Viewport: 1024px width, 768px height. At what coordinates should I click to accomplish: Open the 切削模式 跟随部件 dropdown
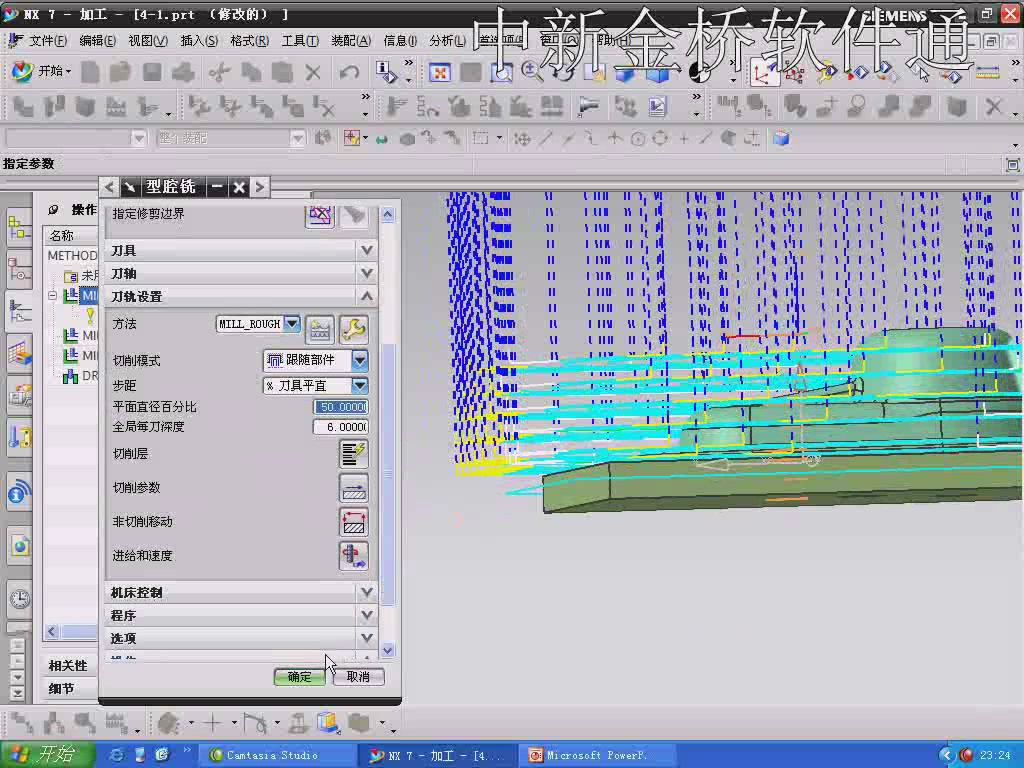coord(360,360)
